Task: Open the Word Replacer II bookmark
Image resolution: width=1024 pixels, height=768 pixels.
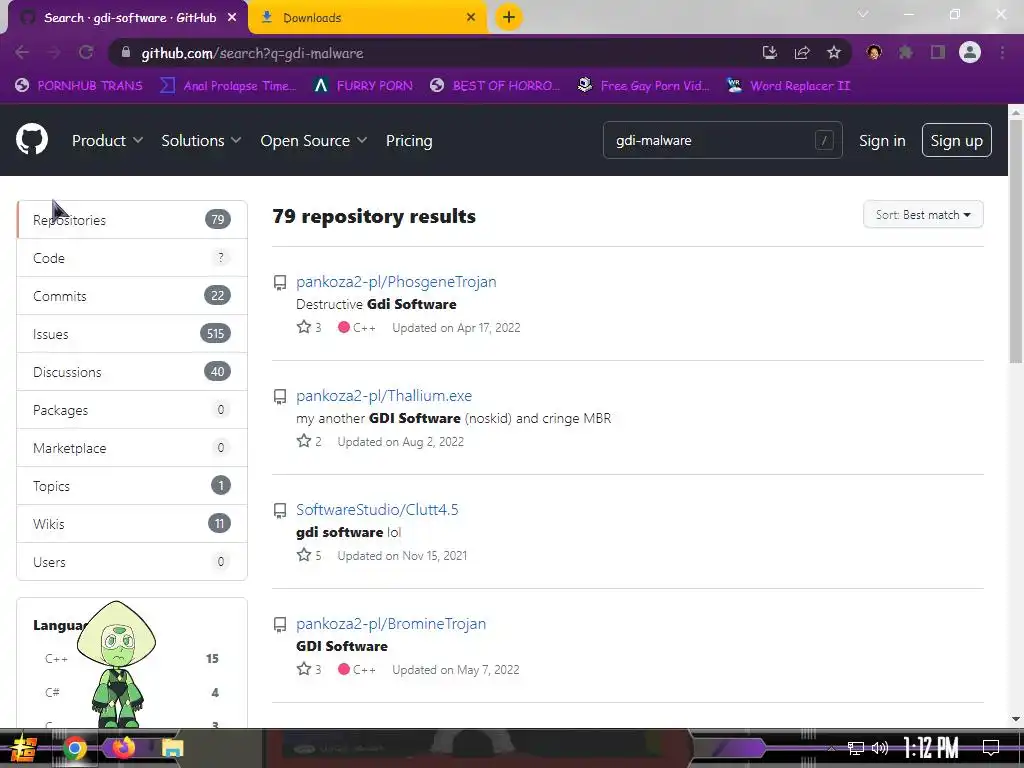Action: click(789, 86)
